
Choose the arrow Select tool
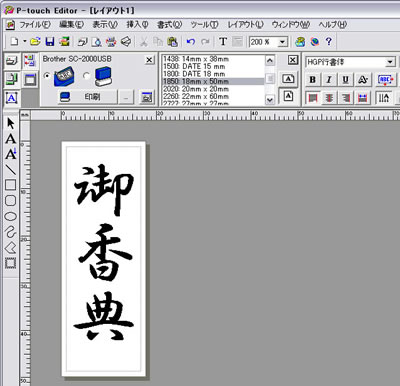11,123
